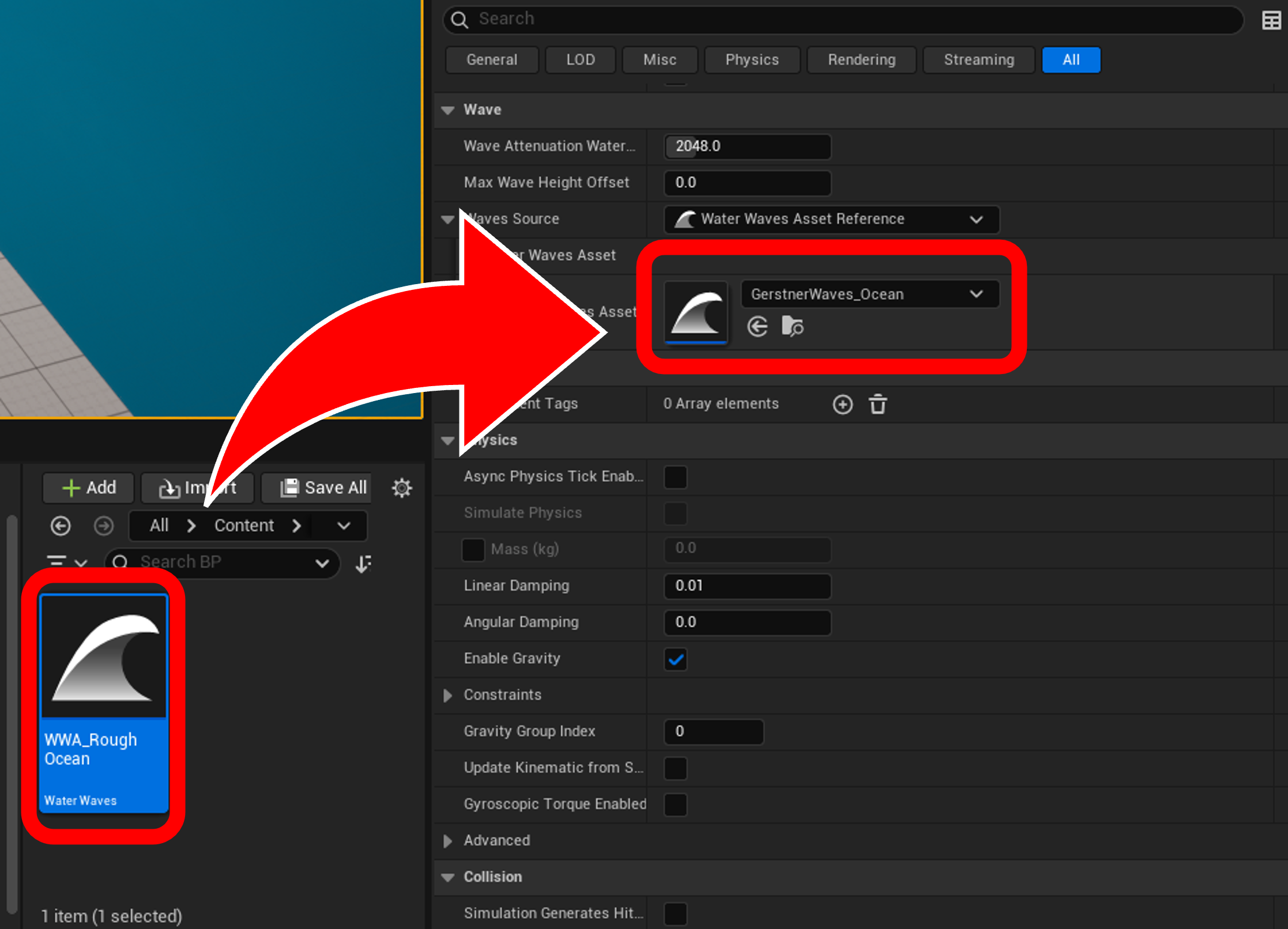Image resolution: width=1288 pixels, height=929 pixels.
Task: Toggle Content Browser sort direction icon
Action: [x=363, y=563]
